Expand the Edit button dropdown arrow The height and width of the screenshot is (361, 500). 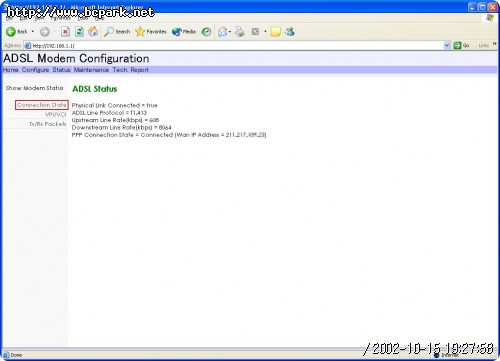click(x=265, y=32)
